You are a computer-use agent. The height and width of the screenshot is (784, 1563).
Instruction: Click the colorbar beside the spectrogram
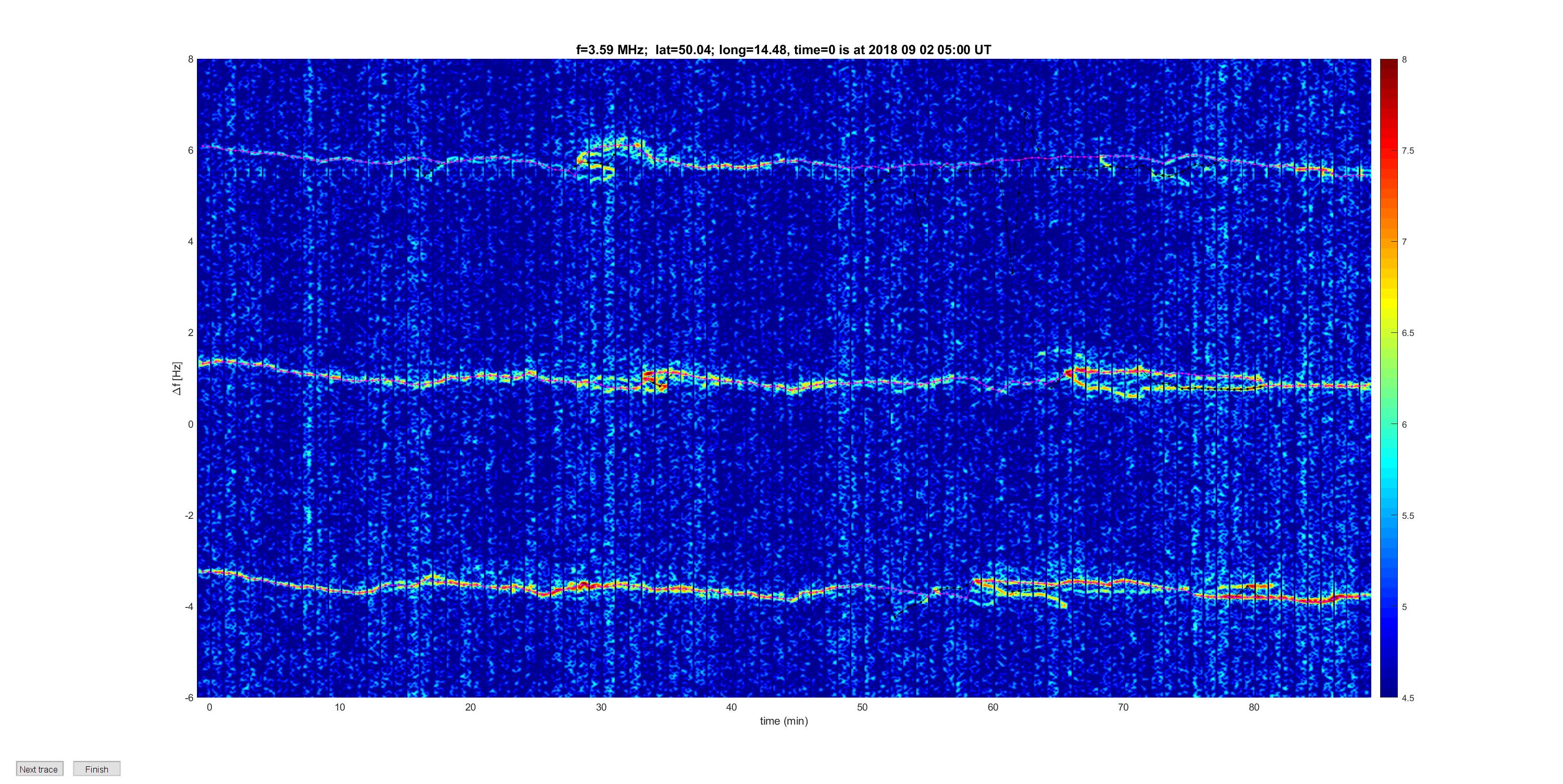1388,378
